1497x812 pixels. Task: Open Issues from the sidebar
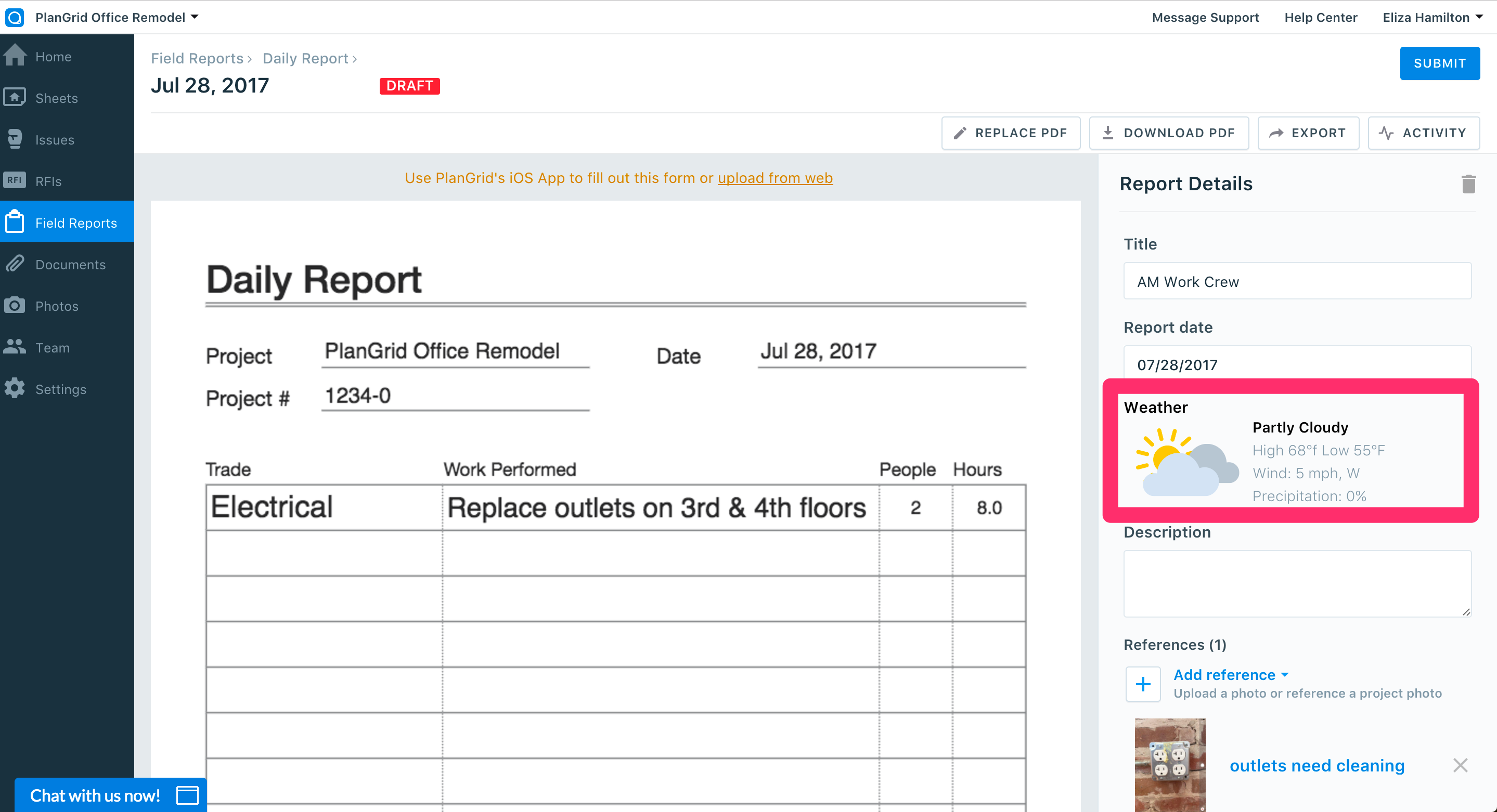coord(67,139)
